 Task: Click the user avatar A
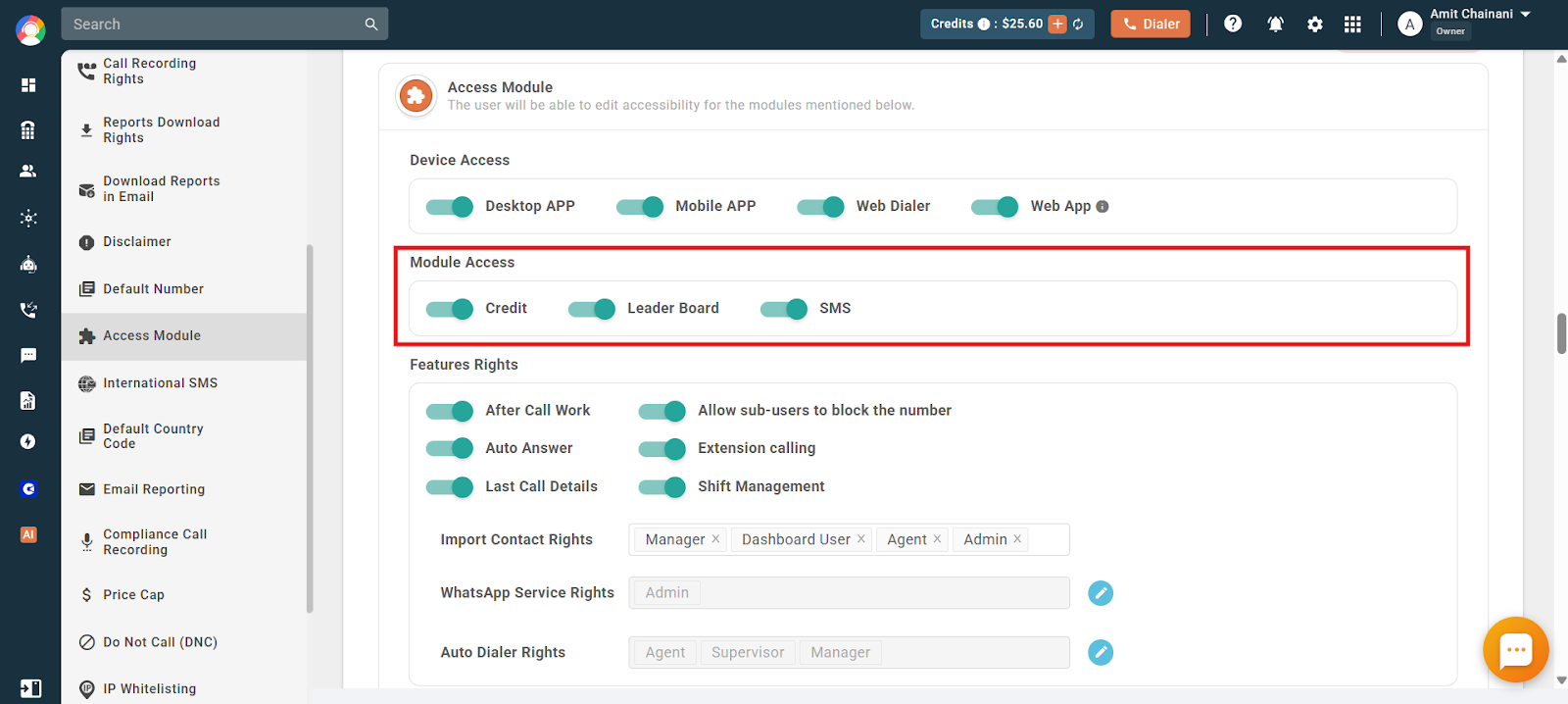click(x=1409, y=25)
